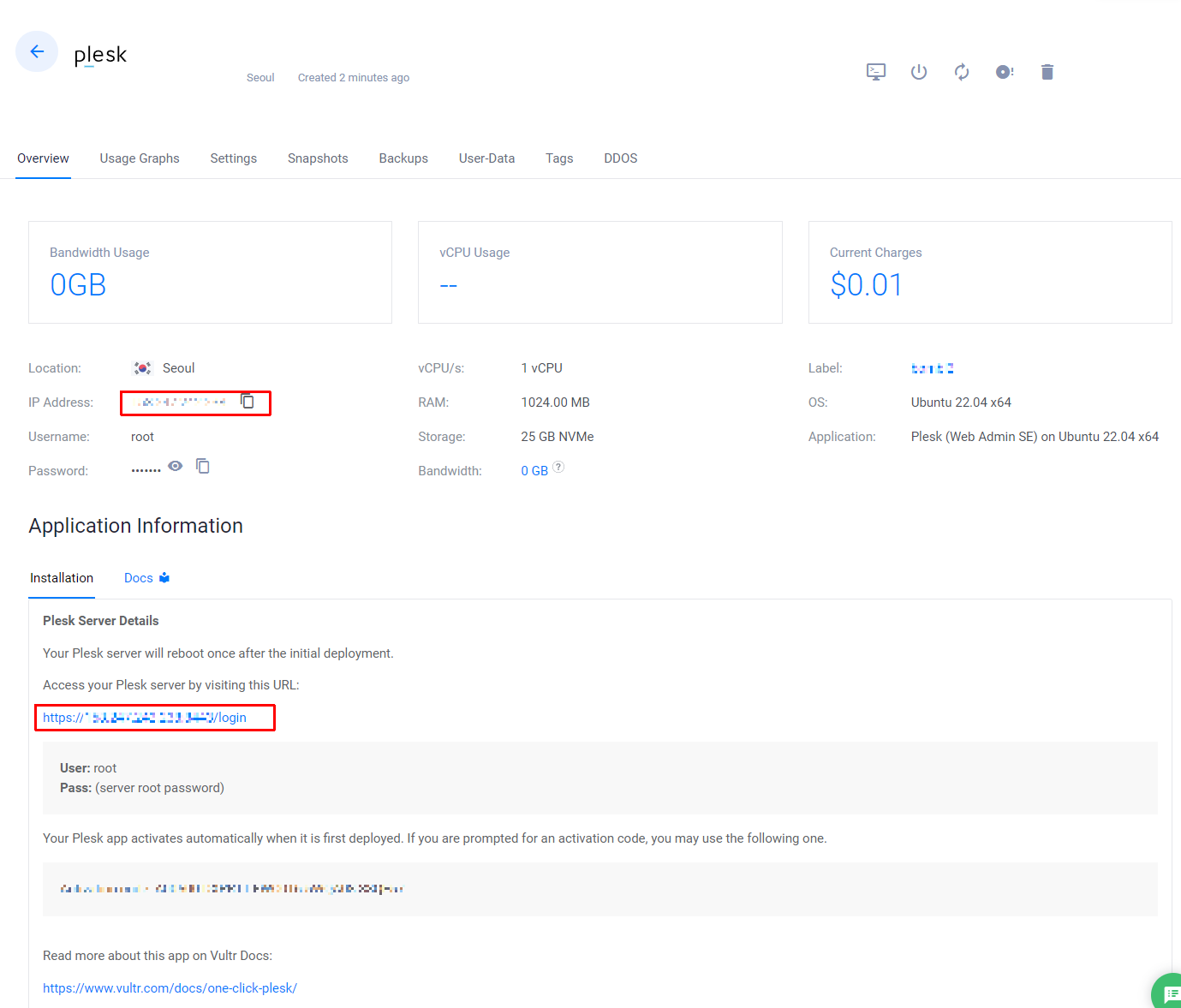Screen dimensions: 1181x1008
Task: Reveal password with the eye icon
Action: point(176,466)
